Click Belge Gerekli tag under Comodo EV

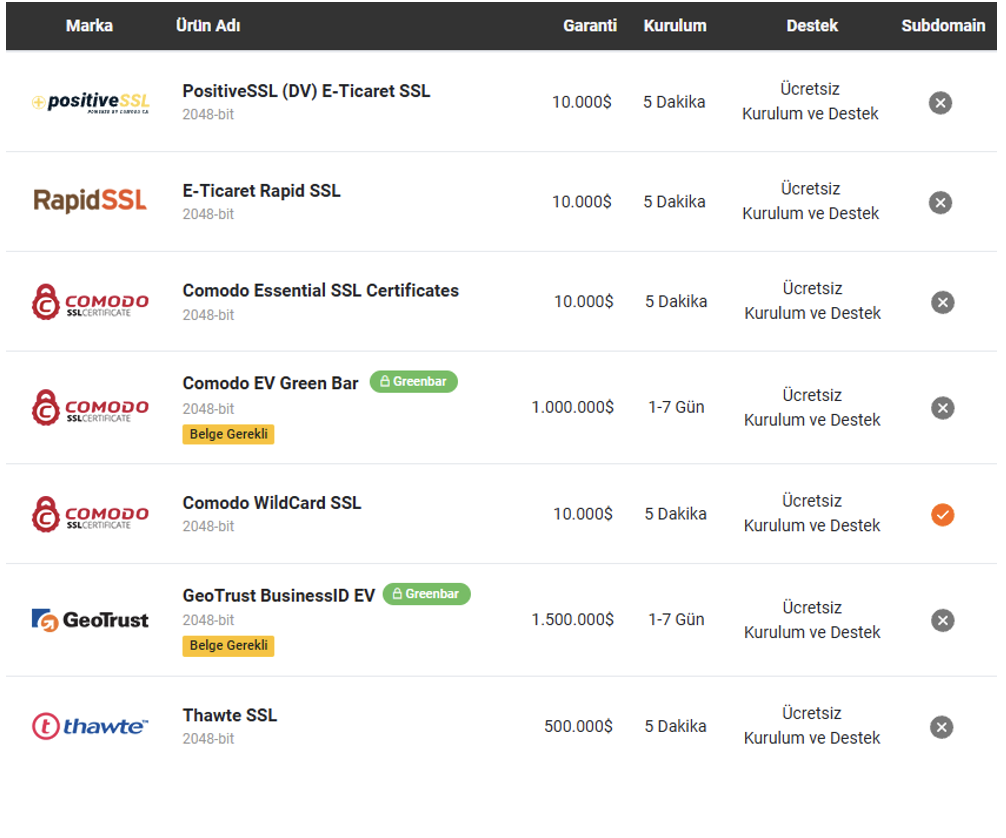coord(228,434)
